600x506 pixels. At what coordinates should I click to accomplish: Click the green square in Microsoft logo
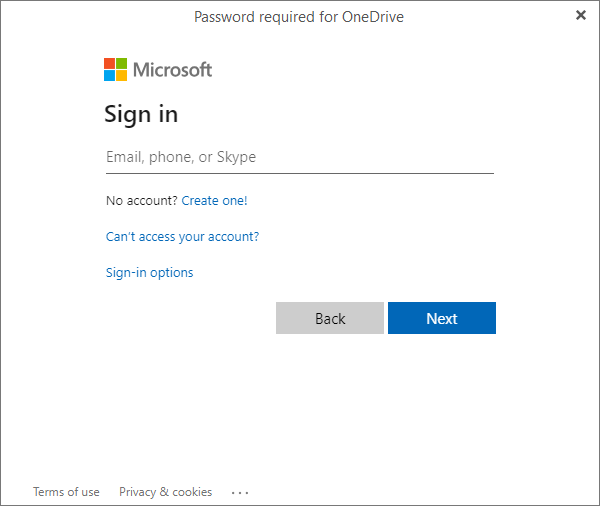pos(122,63)
